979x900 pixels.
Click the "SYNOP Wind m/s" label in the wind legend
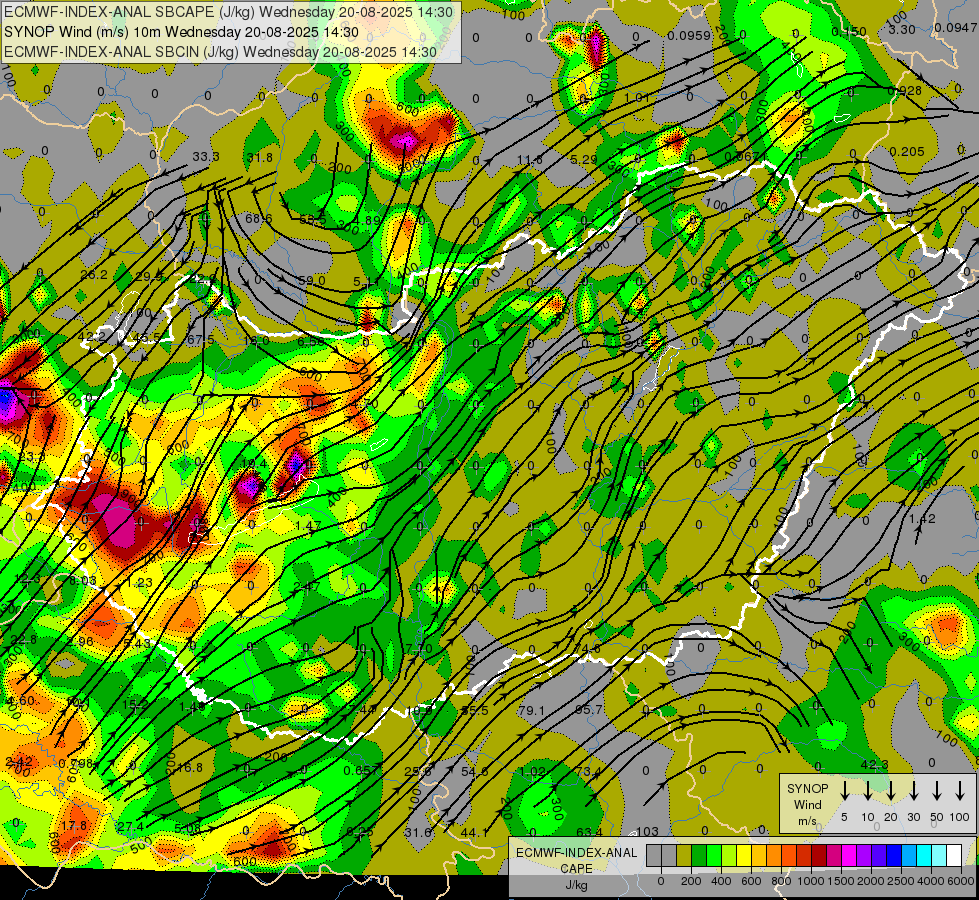[807, 804]
